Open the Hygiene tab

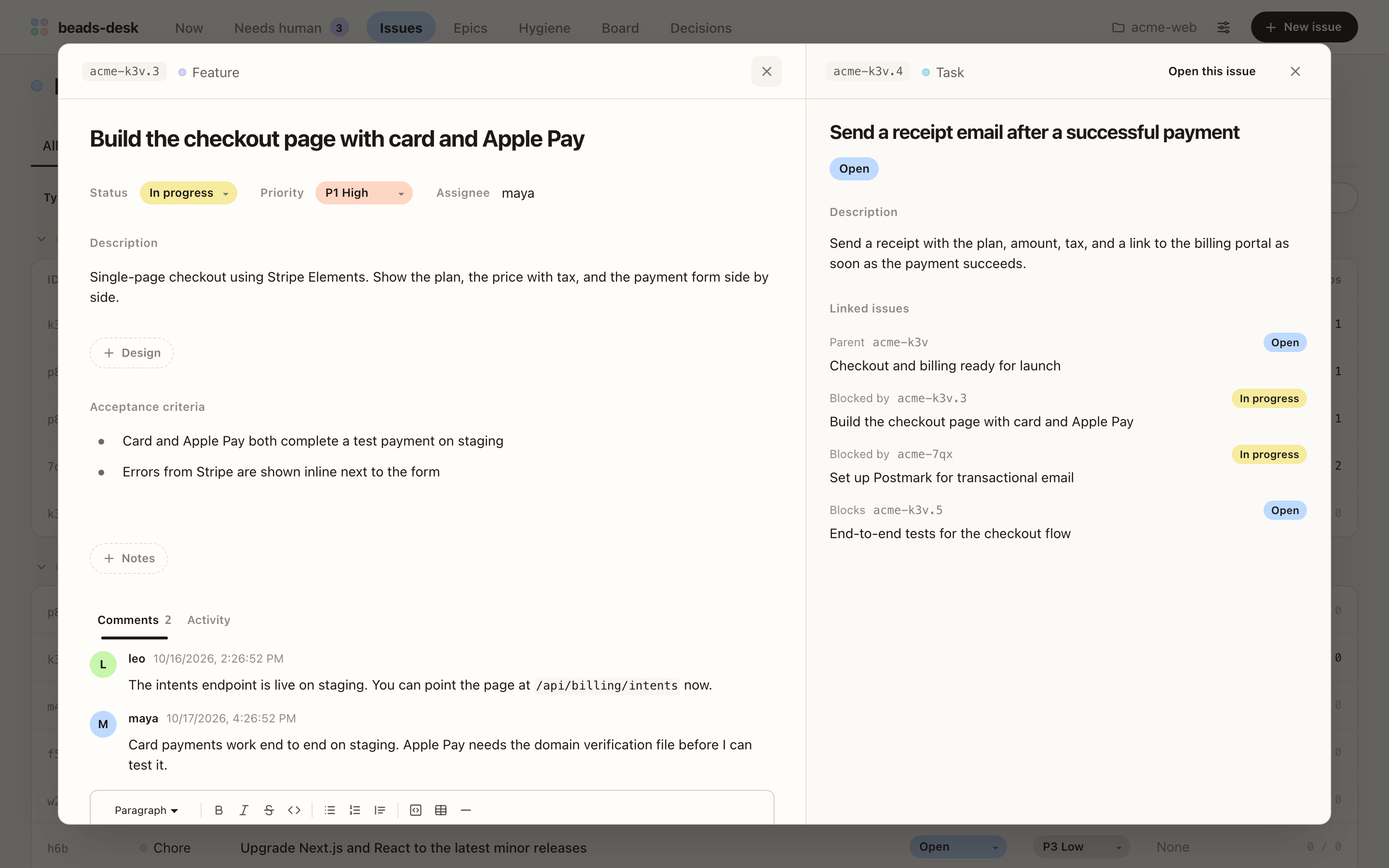544,27
